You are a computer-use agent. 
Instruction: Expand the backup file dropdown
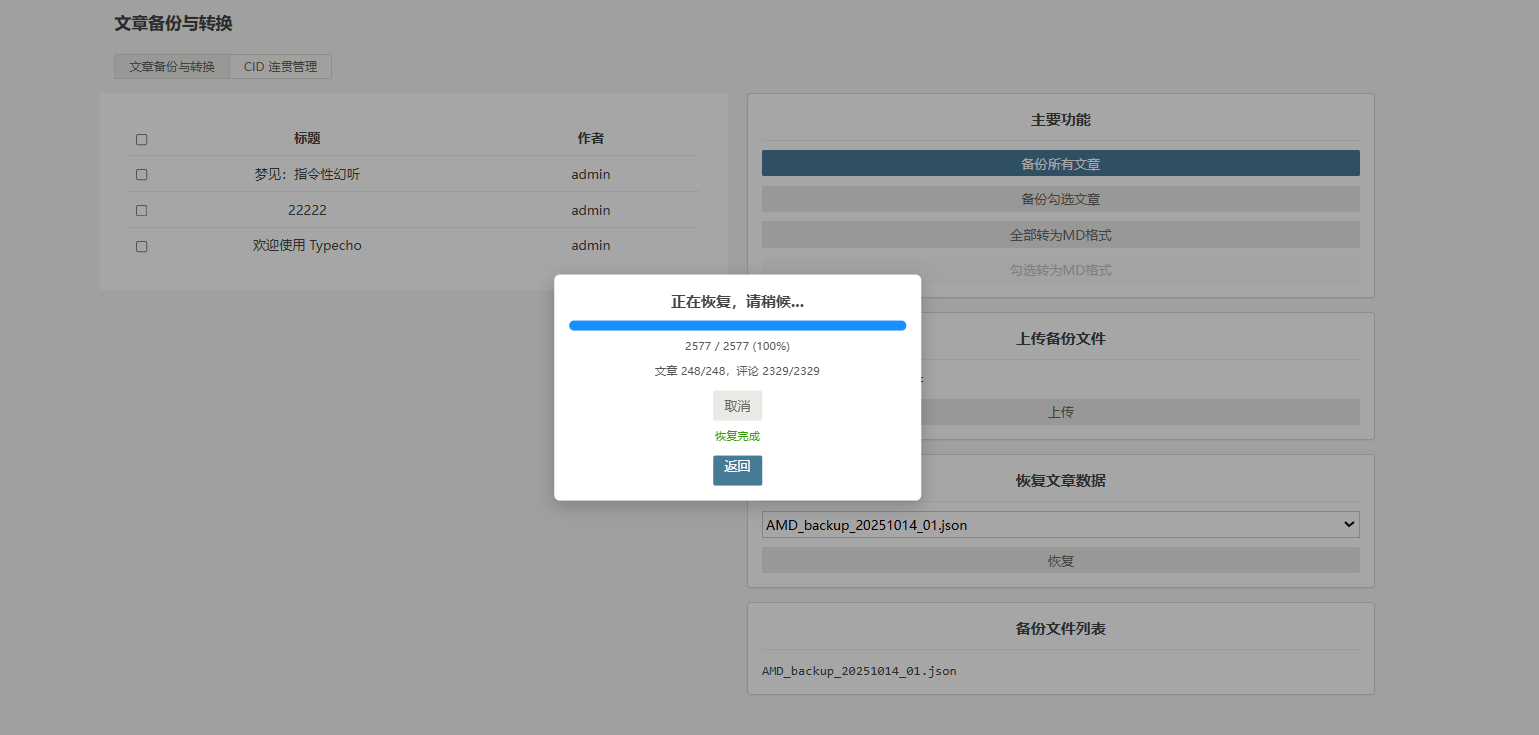click(x=1060, y=525)
